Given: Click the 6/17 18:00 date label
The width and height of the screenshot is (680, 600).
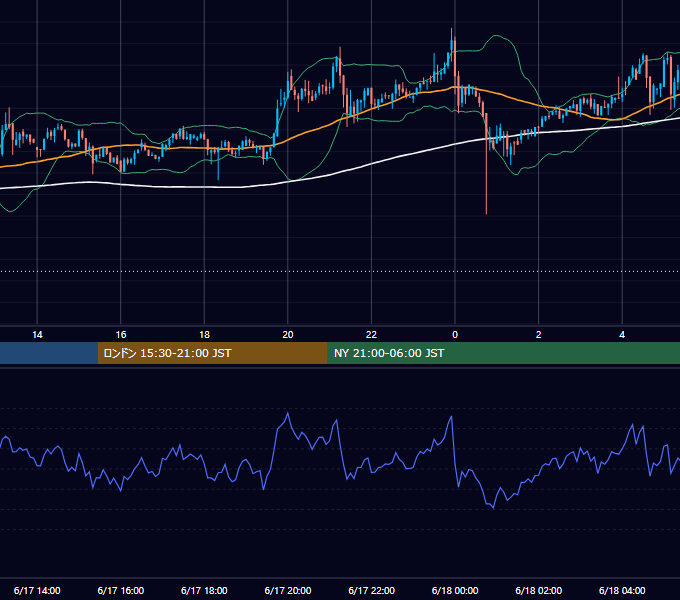Looking at the screenshot, I should pyautogui.click(x=204, y=590).
